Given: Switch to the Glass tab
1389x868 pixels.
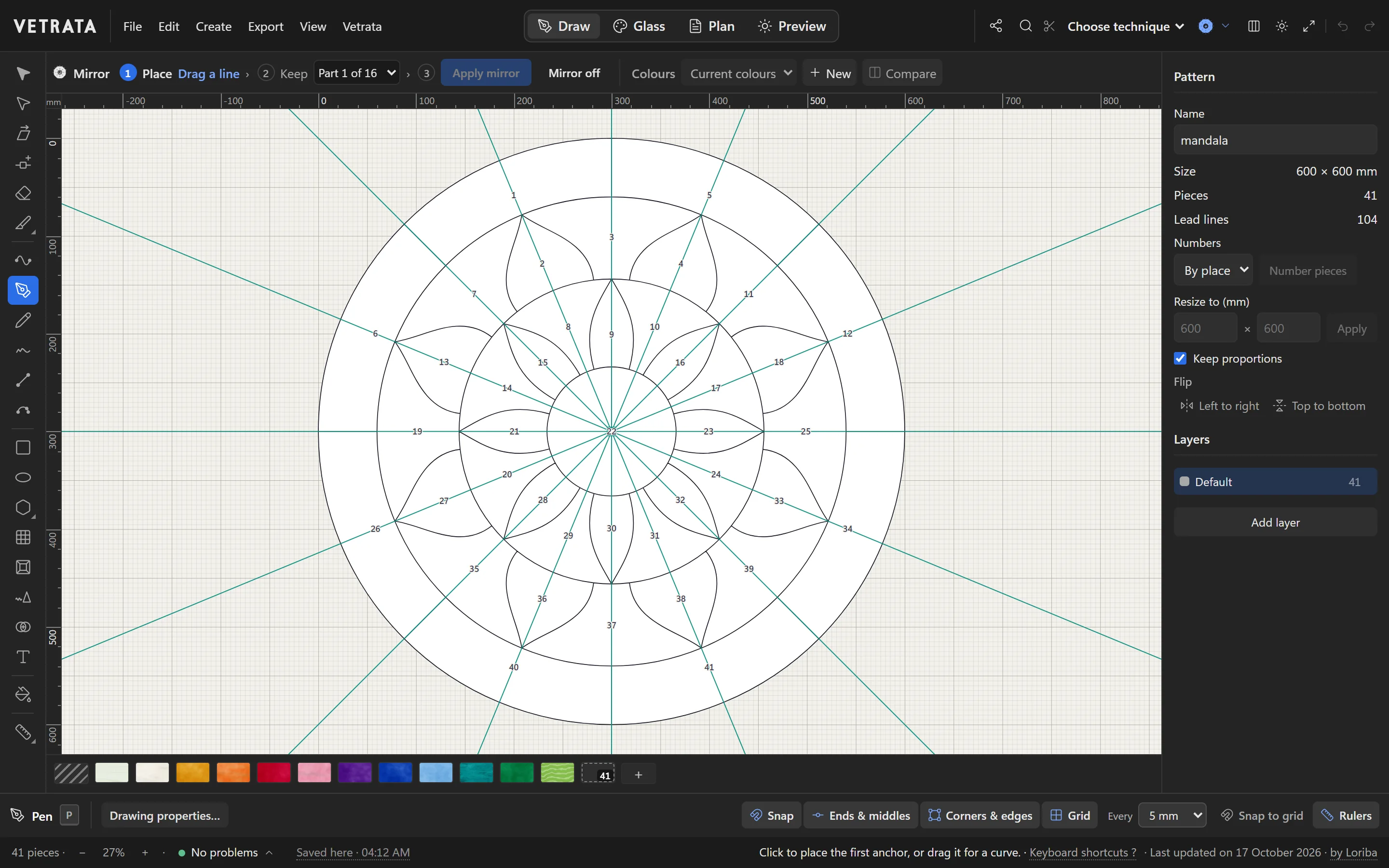Looking at the screenshot, I should [x=639, y=26].
